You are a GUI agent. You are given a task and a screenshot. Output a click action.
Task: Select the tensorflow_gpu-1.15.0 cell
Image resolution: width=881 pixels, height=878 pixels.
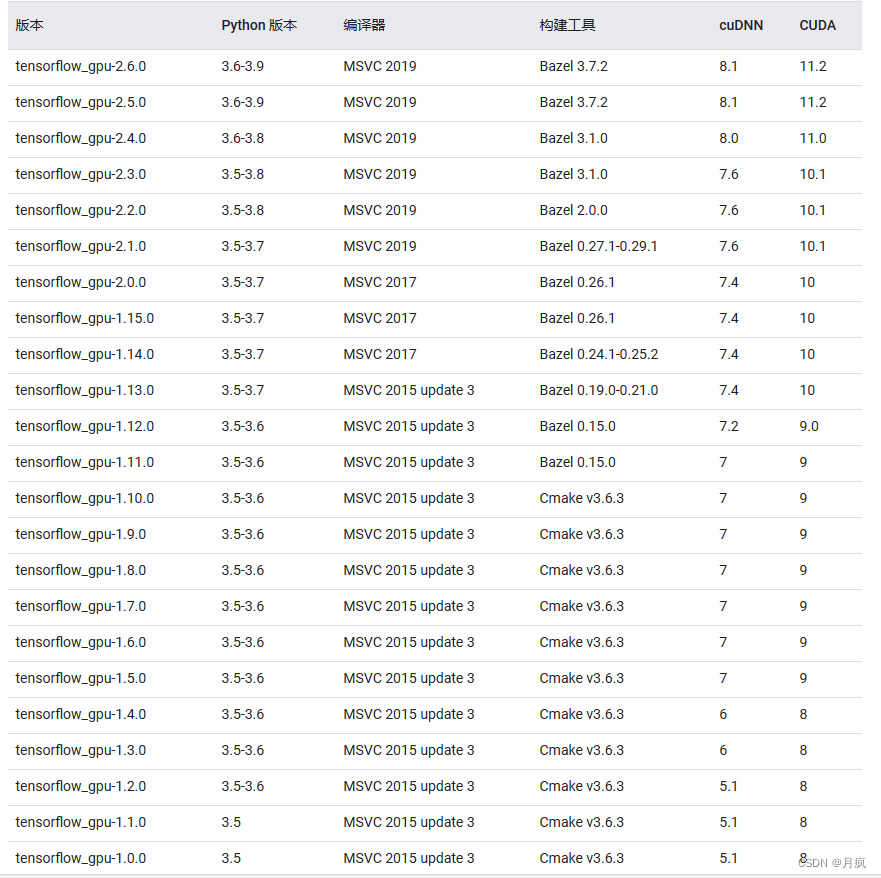click(x=84, y=318)
